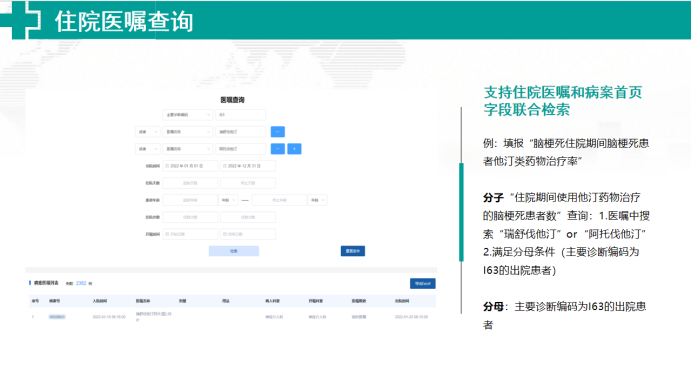Remove the 瑞舒伐他汀 order-name condition row
Image resolution: width=691 pixels, height=390 pixels.
coord(278,132)
